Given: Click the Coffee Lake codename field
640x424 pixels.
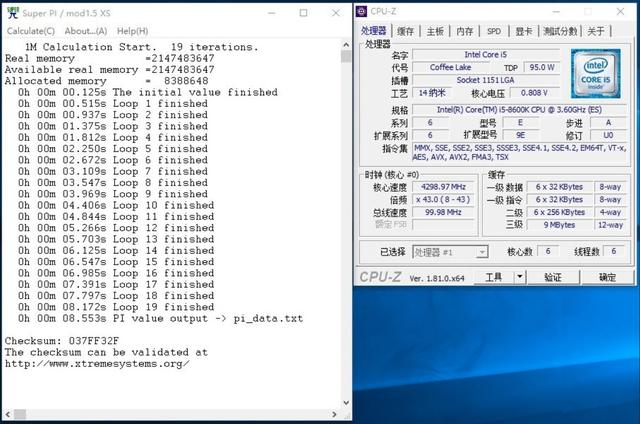Looking at the screenshot, I should pyautogui.click(x=450, y=67).
